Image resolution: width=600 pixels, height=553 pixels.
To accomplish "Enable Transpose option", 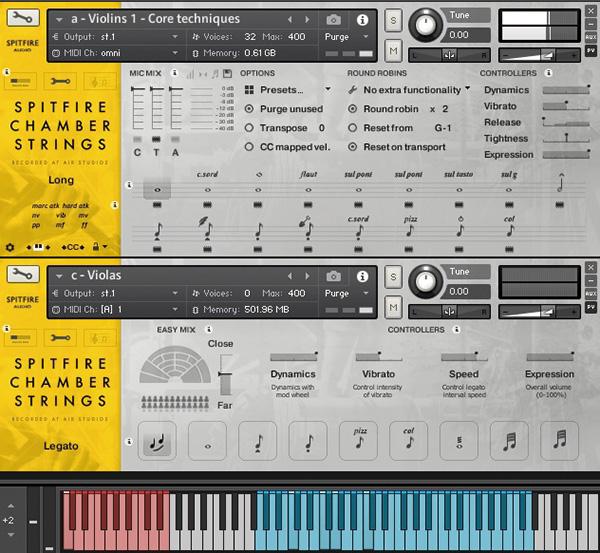I will [x=249, y=128].
